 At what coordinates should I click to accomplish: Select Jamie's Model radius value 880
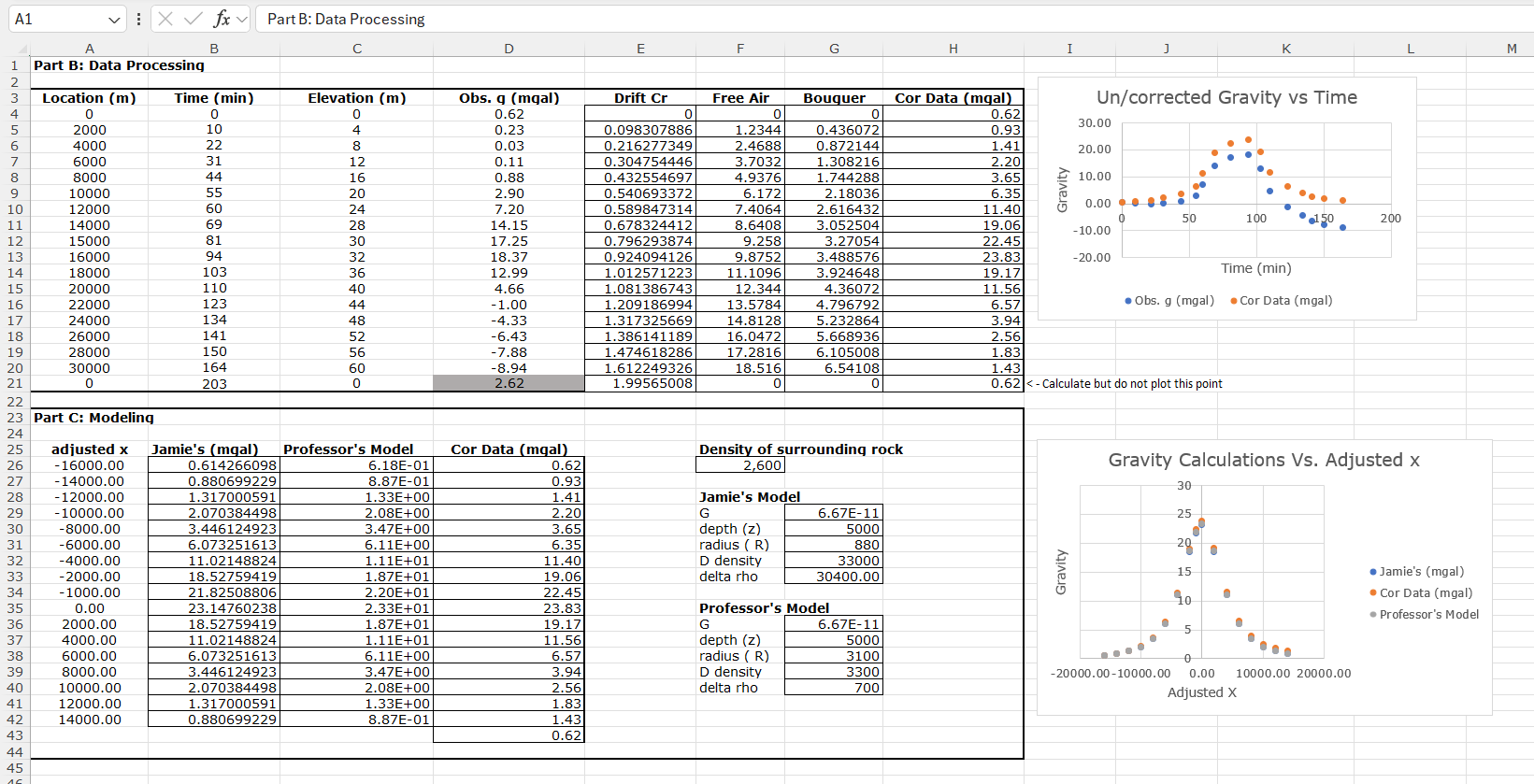coord(834,545)
